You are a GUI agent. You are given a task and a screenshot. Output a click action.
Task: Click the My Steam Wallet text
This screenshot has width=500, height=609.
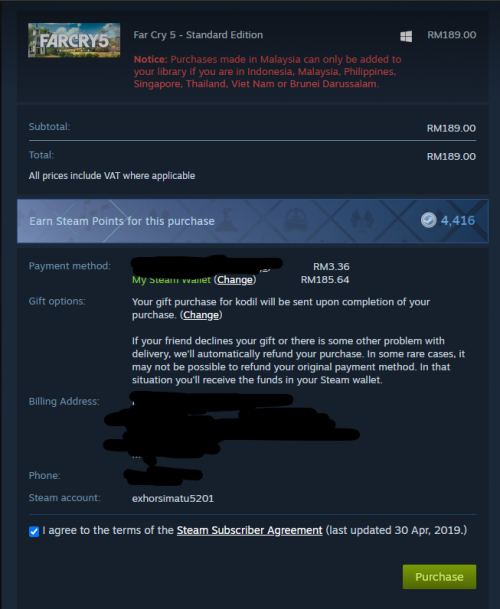[x=171, y=280]
